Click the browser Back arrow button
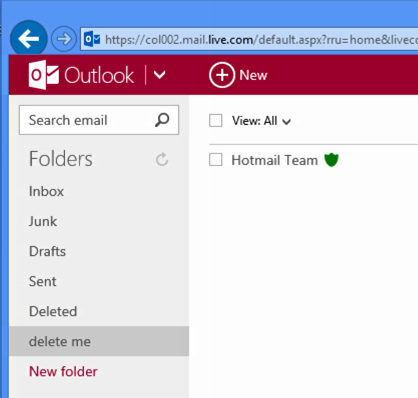418x398 pixels. point(29,39)
